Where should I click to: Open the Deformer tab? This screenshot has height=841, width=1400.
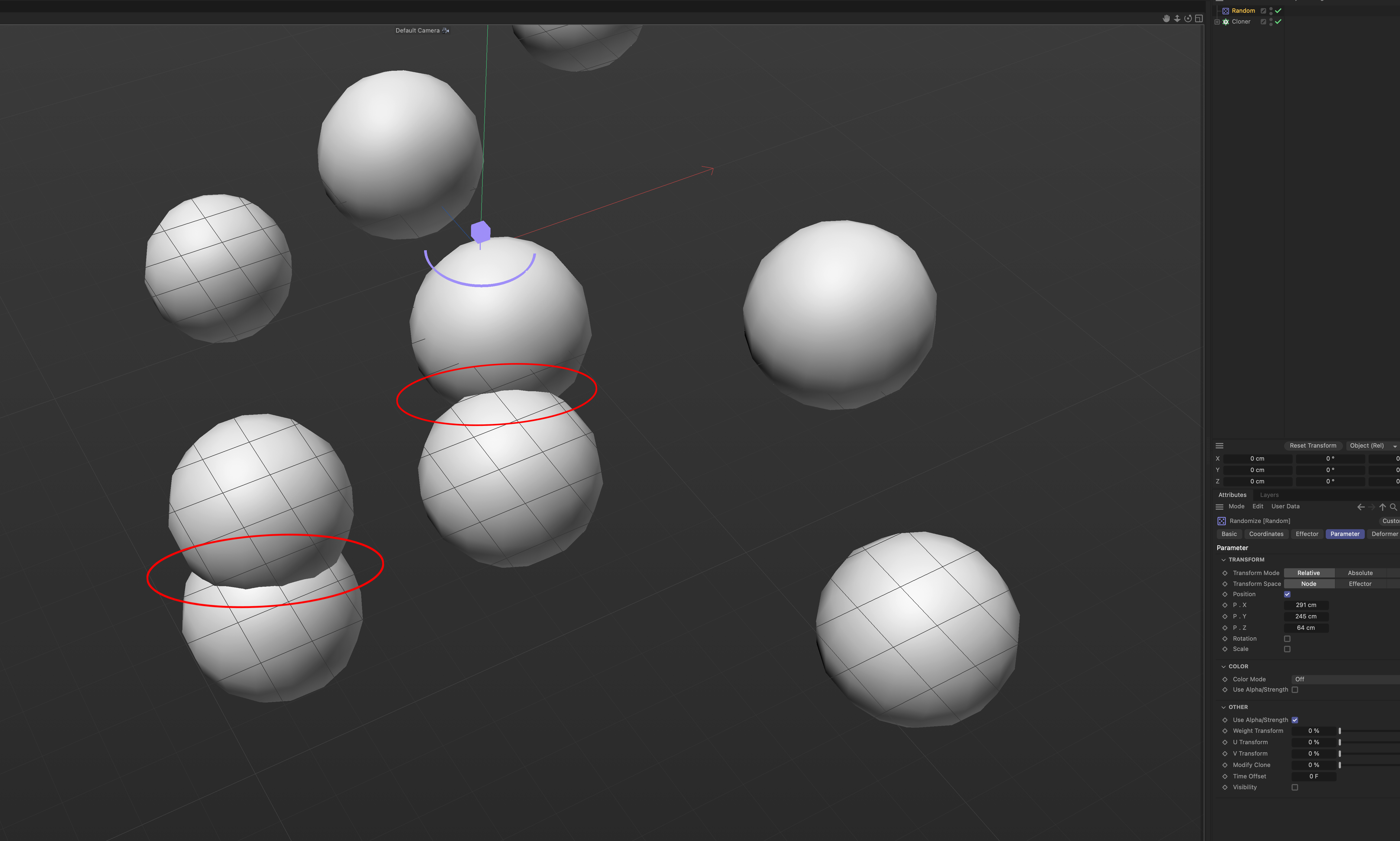coord(1383,534)
